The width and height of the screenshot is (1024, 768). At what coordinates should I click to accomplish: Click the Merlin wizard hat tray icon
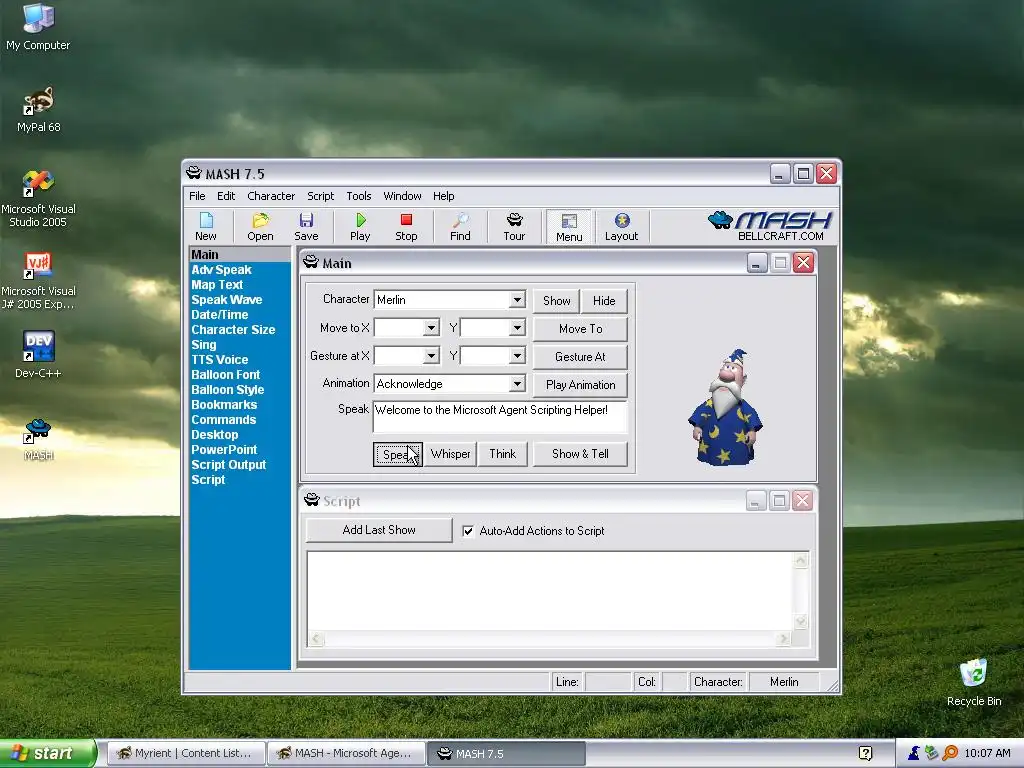pos(914,753)
